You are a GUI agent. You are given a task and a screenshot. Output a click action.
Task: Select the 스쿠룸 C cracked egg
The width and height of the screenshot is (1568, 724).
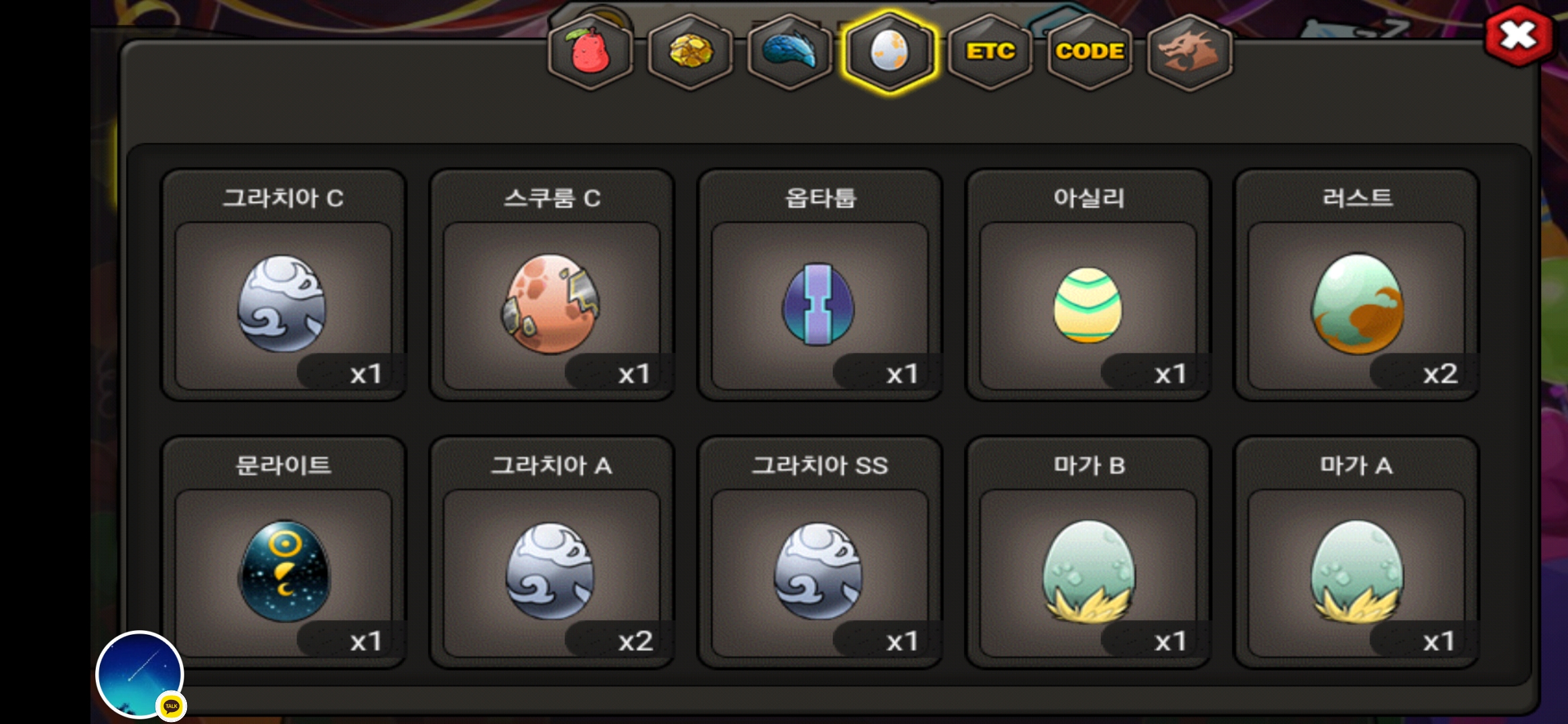tap(551, 285)
